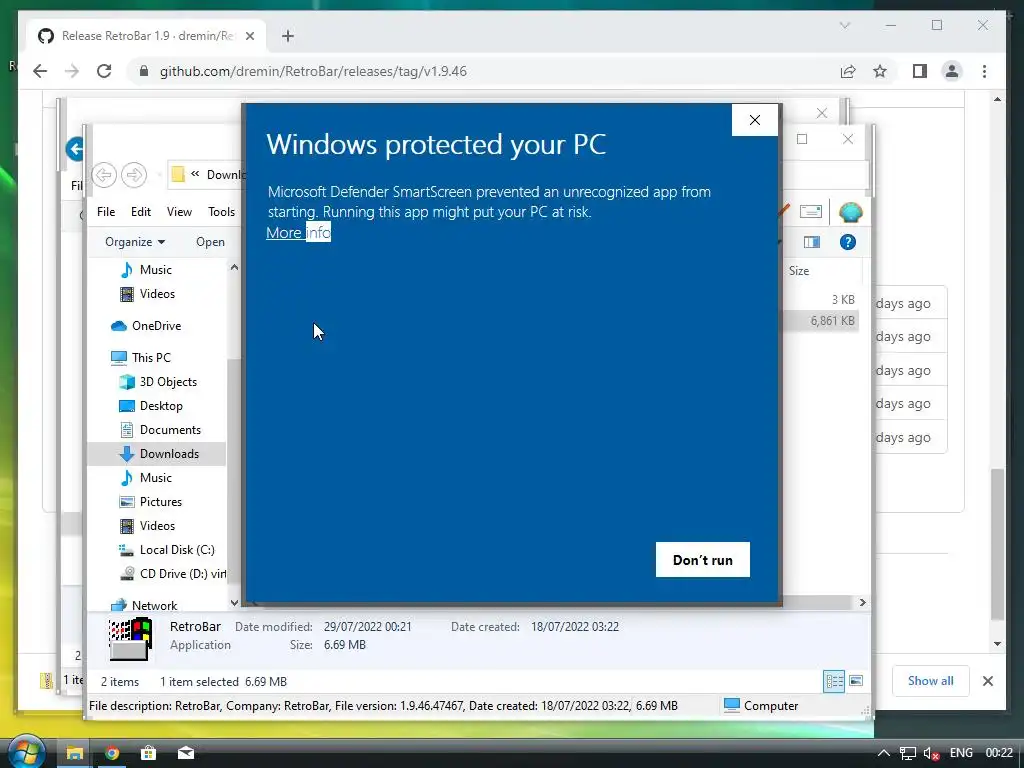
Task: Click Chrome back button
Action: (40, 71)
